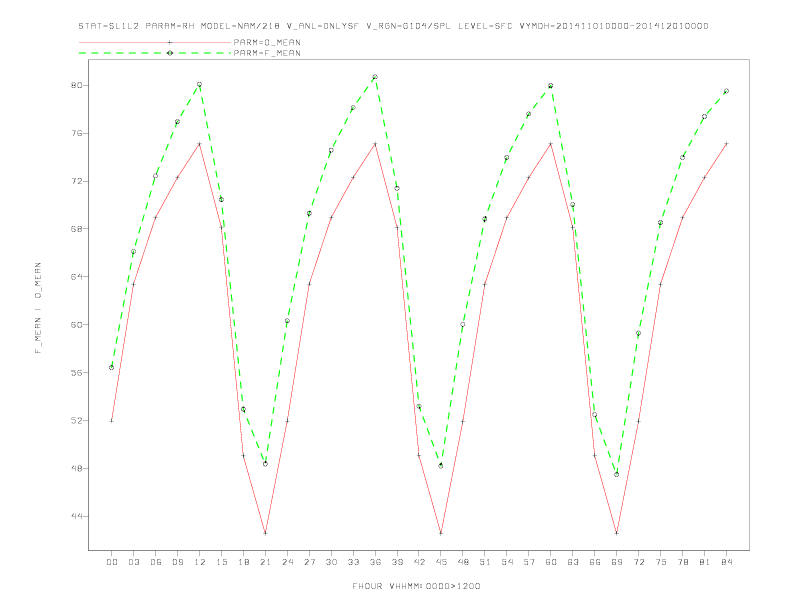Click the x-axis tick label 00

pos(112,562)
